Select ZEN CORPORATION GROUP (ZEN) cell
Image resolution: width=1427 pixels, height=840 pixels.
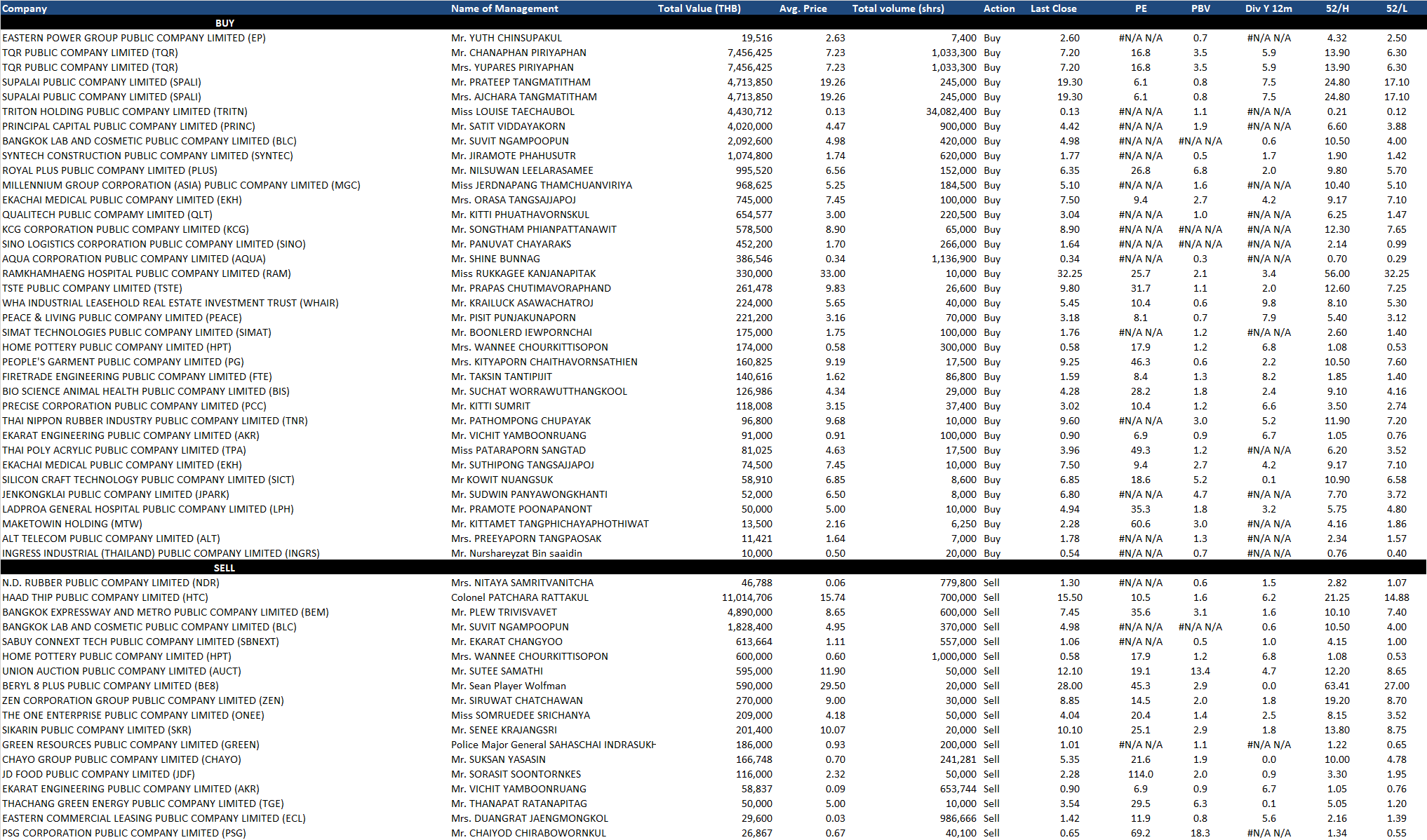143,700
